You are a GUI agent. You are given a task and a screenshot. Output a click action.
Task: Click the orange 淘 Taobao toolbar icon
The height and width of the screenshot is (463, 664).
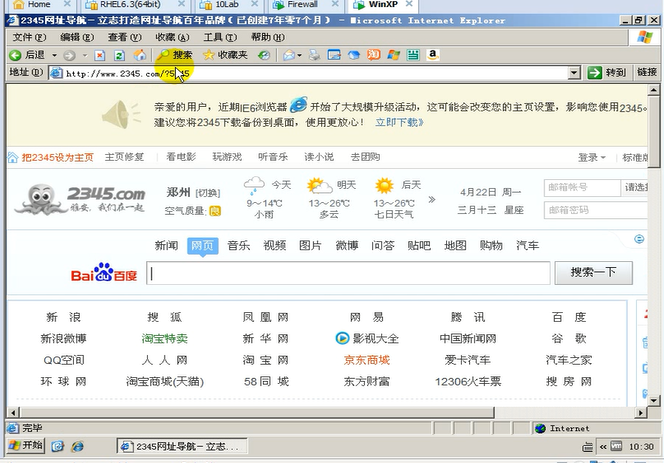(374, 55)
